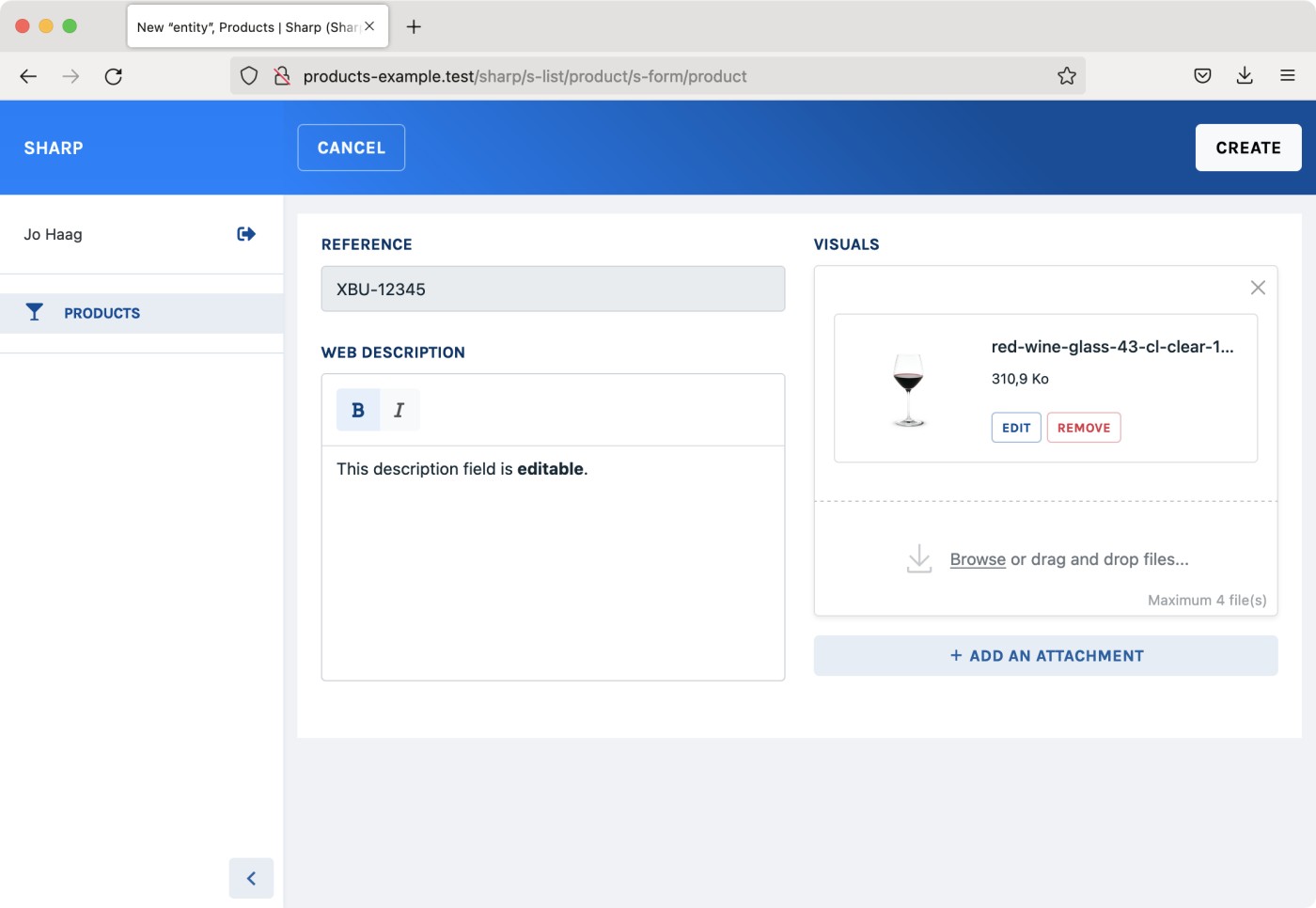The image size is (1316, 908).
Task: Click the tracking protection shield icon
Action: point(249,76)
